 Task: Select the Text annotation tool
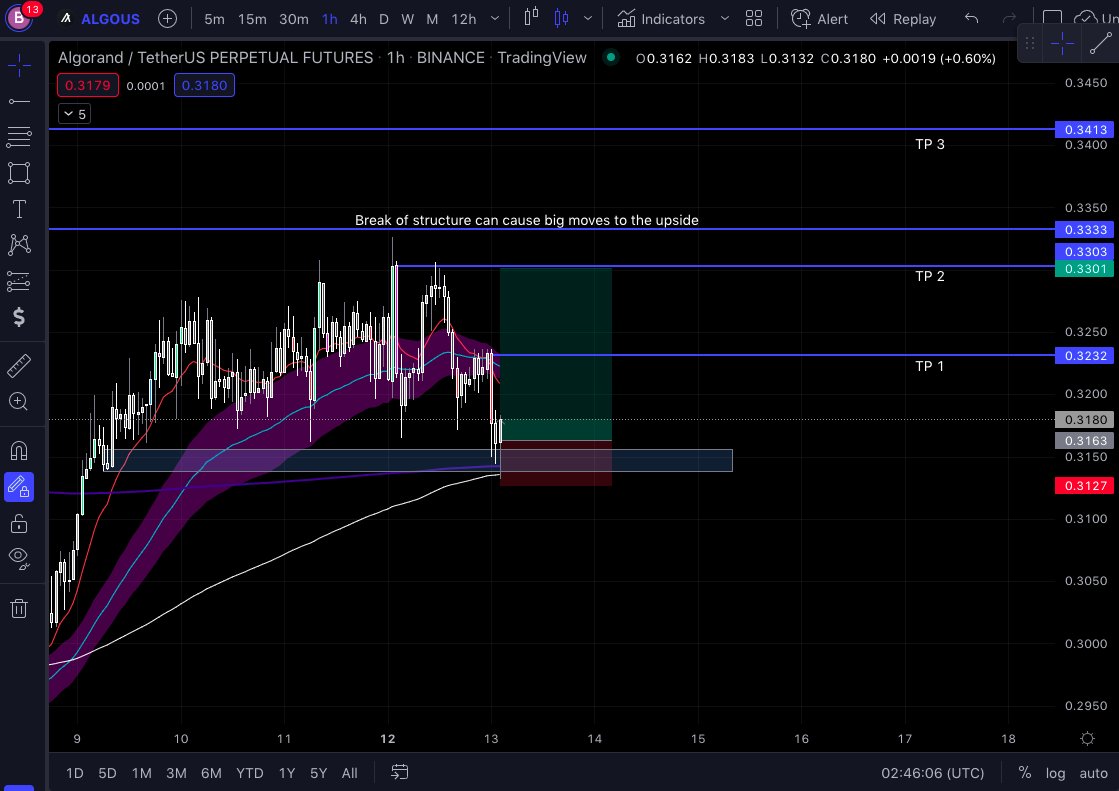pos(19,208)
